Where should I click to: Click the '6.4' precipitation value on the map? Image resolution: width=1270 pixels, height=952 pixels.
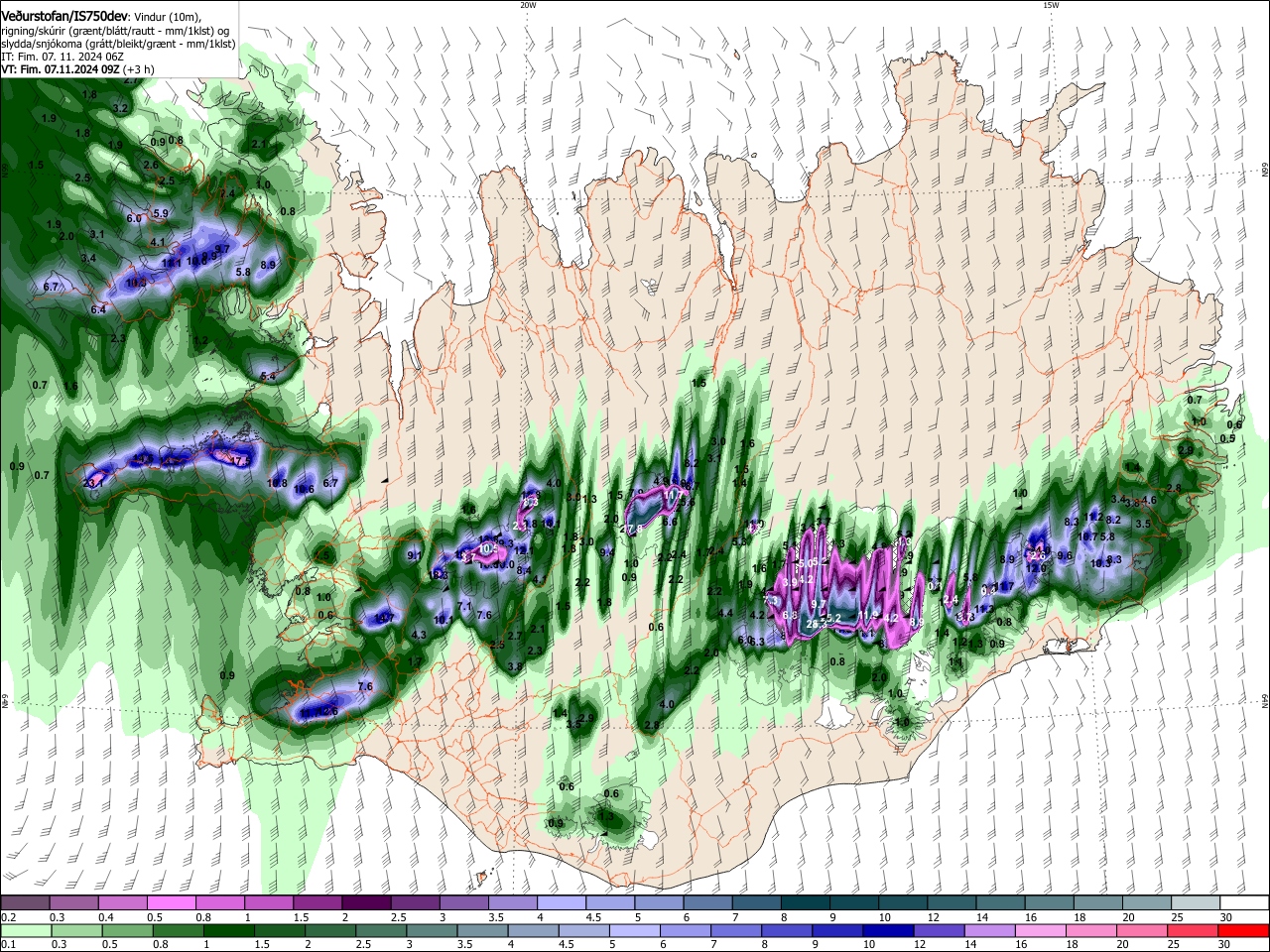[98, 310]
